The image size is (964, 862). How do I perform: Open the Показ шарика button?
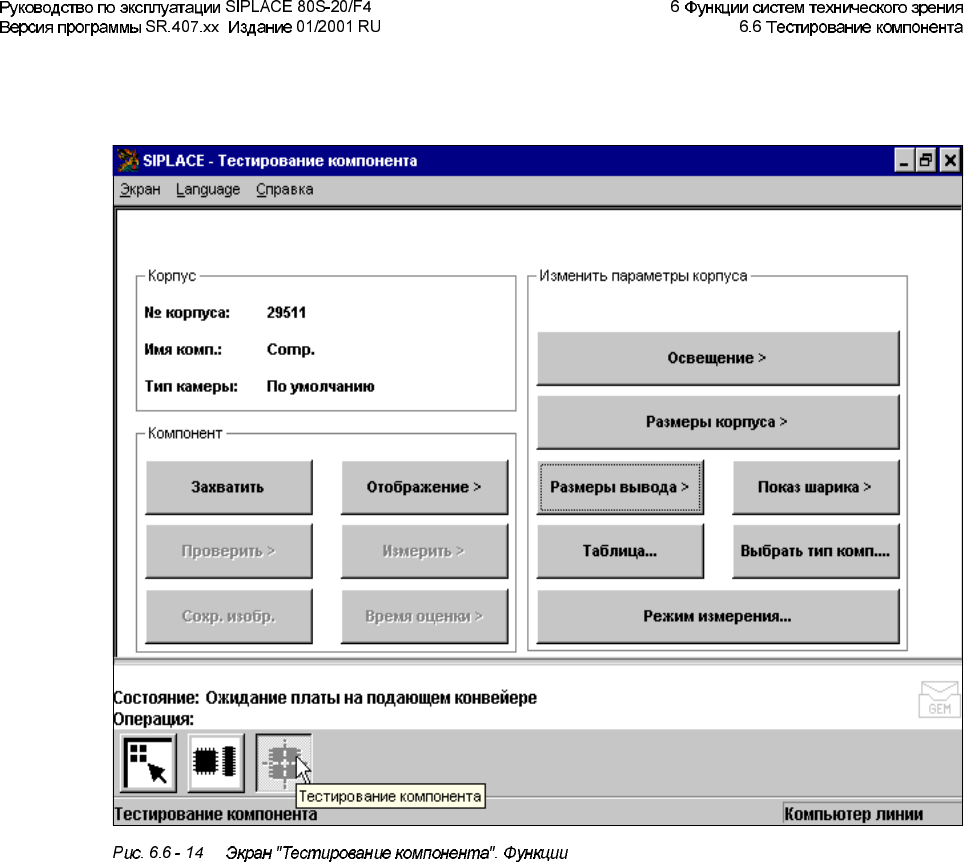click(816, 487)
